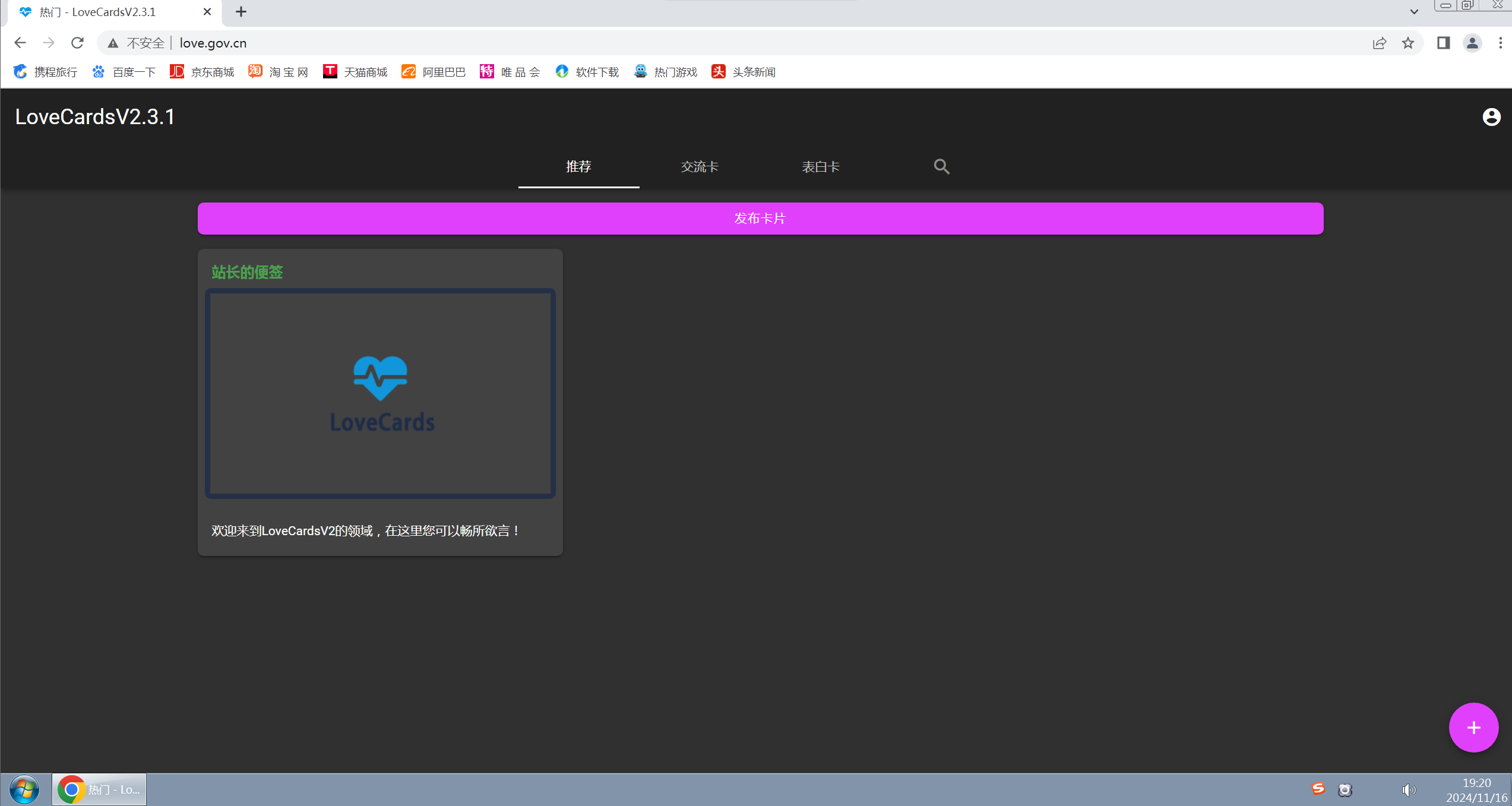Open the 站长的便签 card title
1512x806 pixels.
[x=247, y=272]
